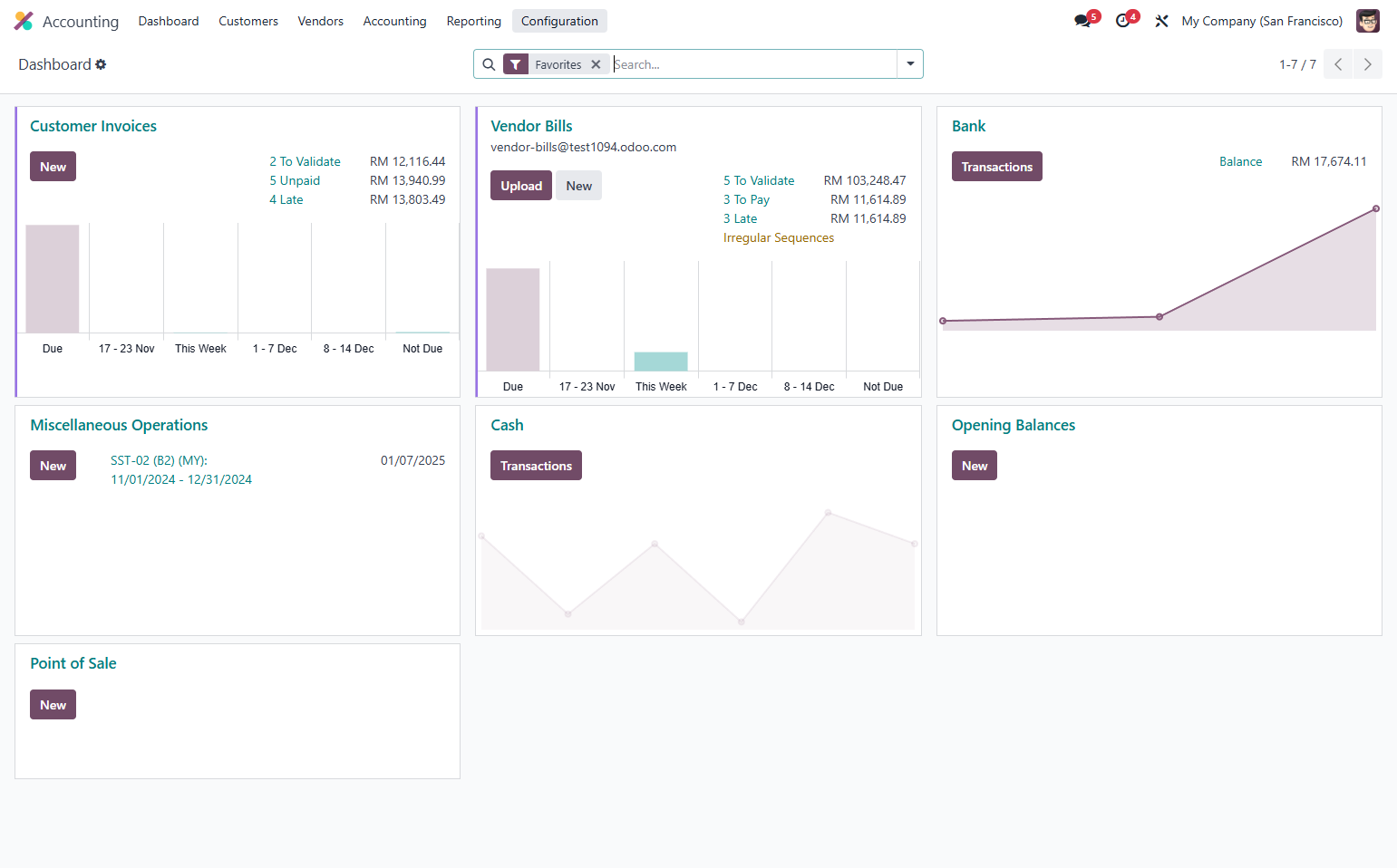Viewport: 1397px width, 868px height.
Task: Open the dashboard settings gear icon
Action: pos(101,64)
